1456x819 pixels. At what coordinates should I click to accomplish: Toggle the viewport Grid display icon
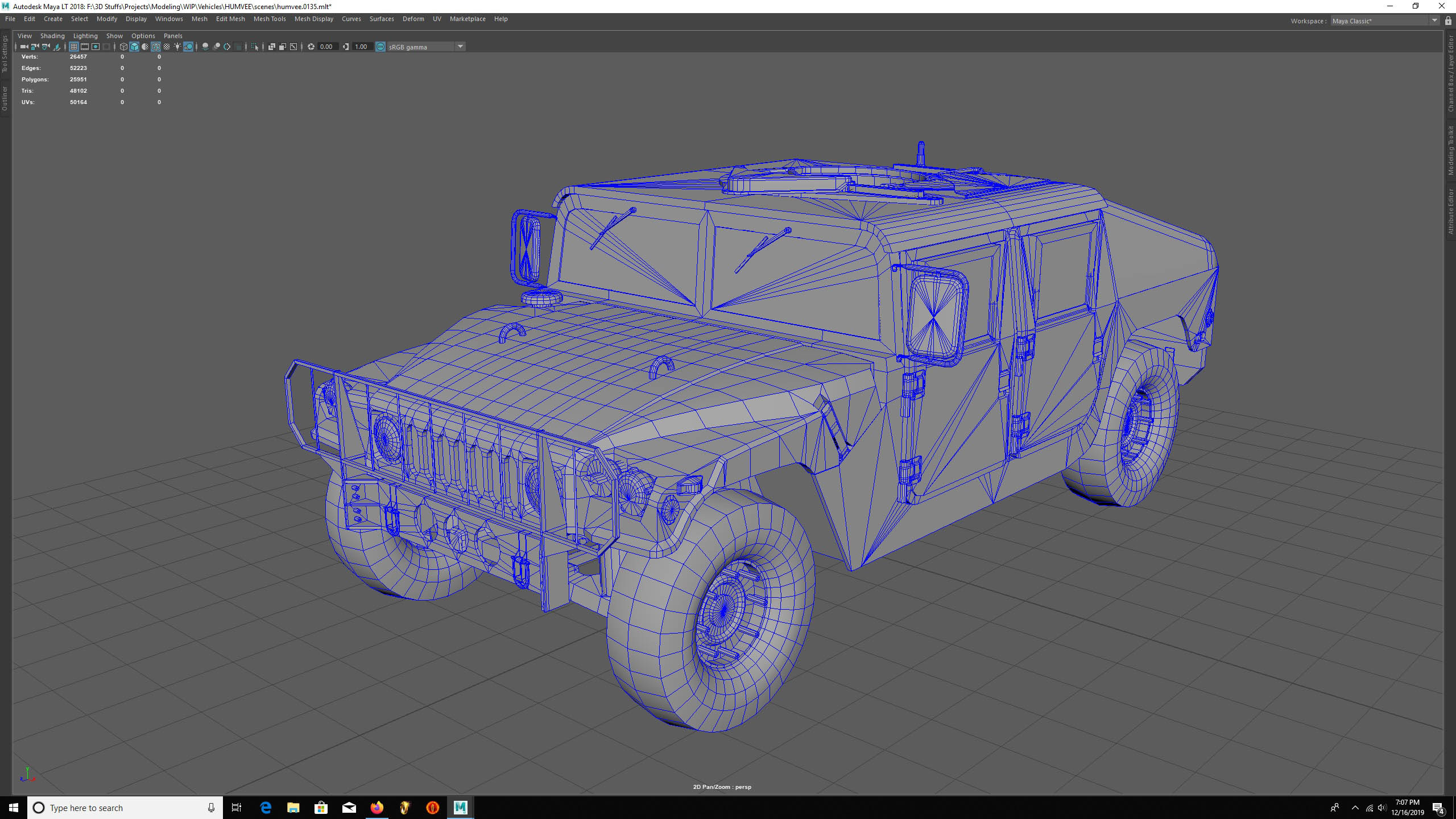73,47
